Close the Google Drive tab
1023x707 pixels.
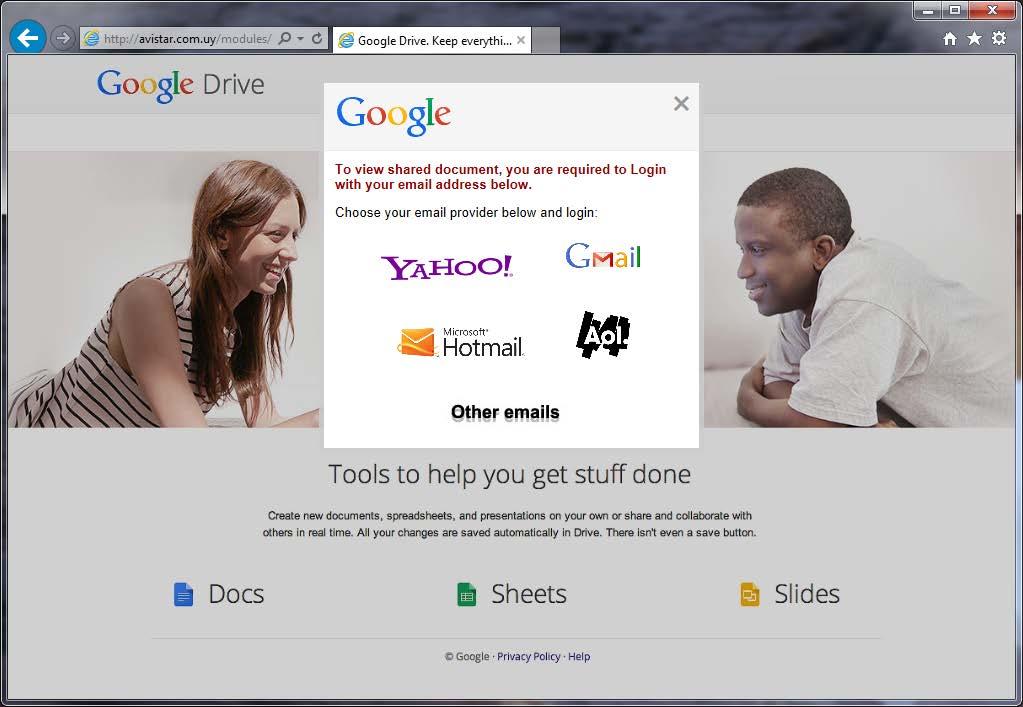[x=521, y=40]
